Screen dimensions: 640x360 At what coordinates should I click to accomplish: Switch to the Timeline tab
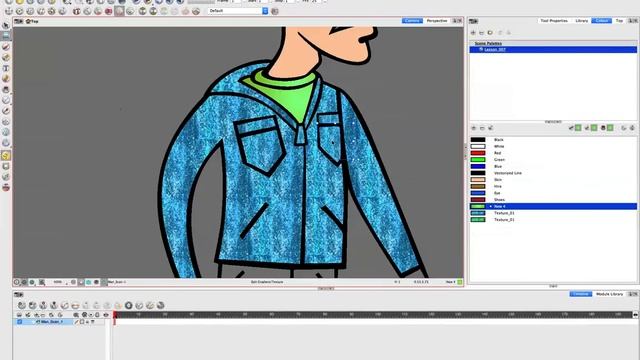580,294
